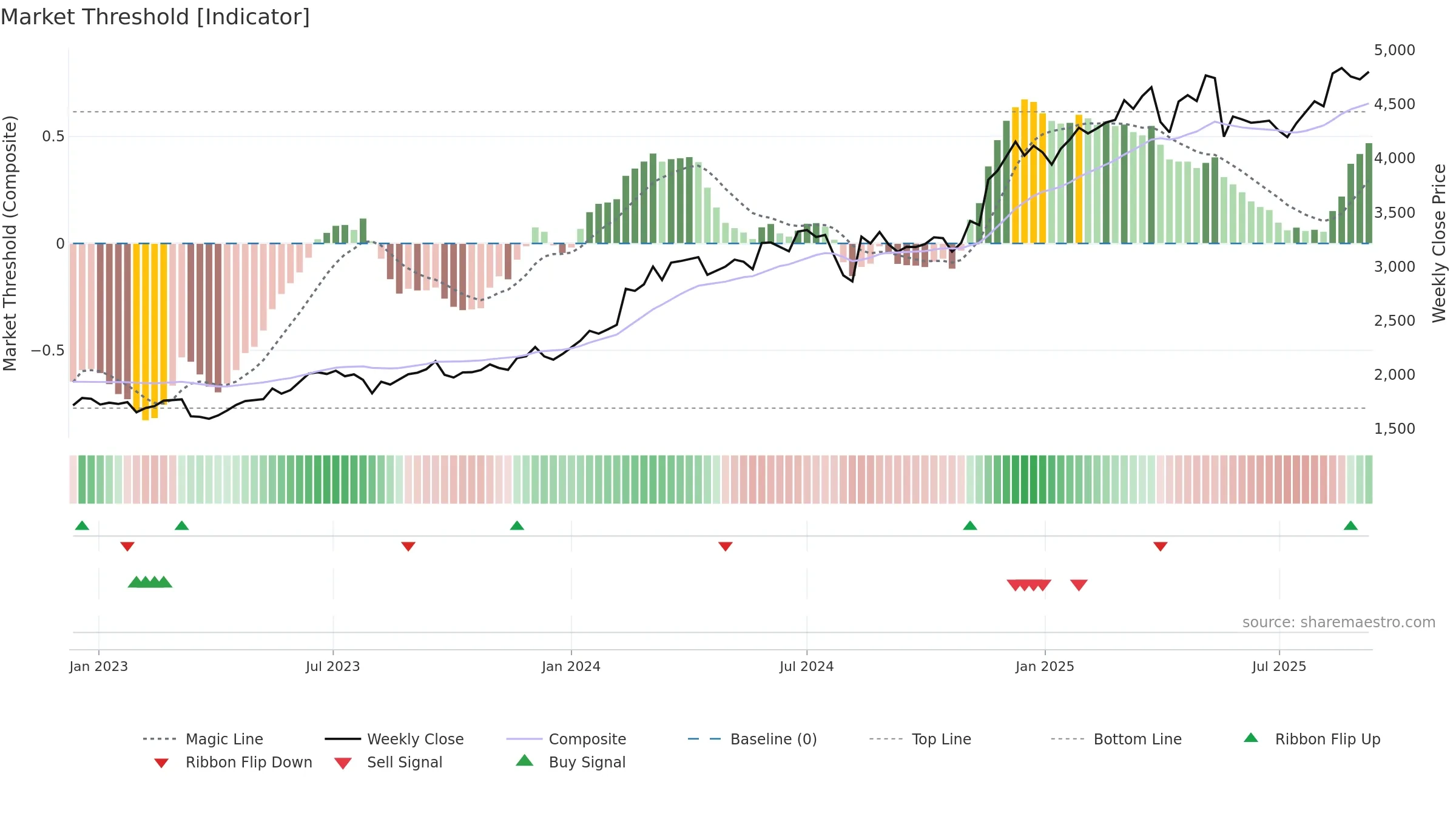Toggle the Baseline (0) legend entry
1456x819 pixels.
[x=752, y=739]
